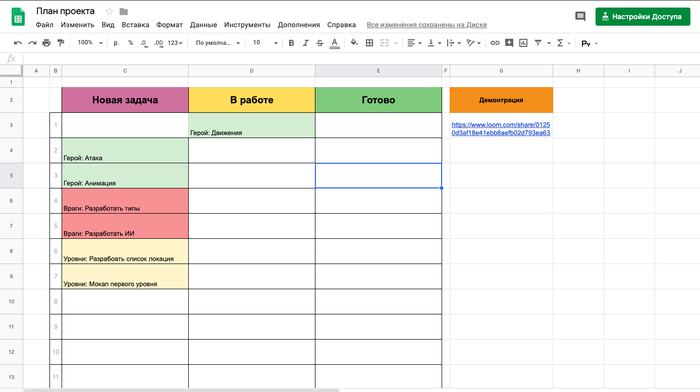Screen dimensions: 700x392
Task: Open the borders grid icon
Action: pos(369,43)
